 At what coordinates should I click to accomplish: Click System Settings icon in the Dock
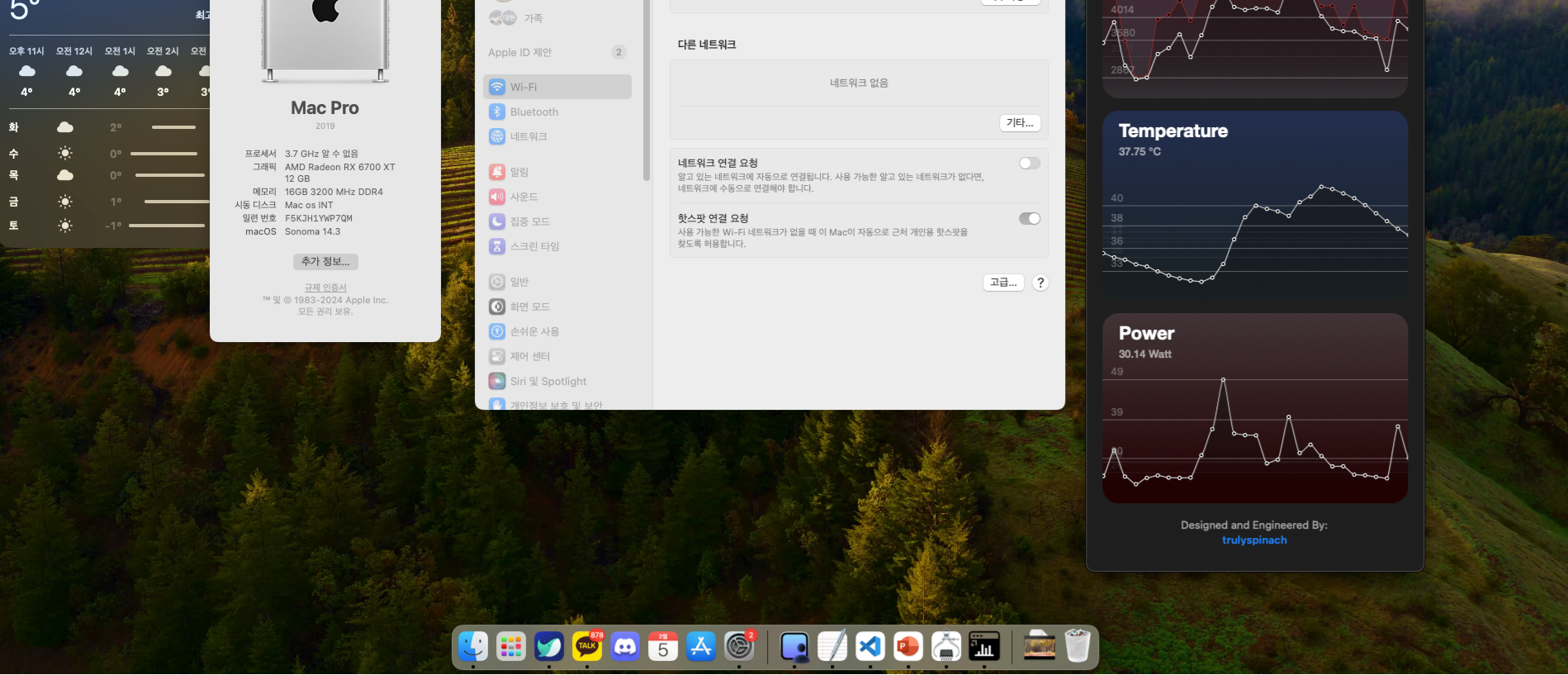[x=739, y=646]
